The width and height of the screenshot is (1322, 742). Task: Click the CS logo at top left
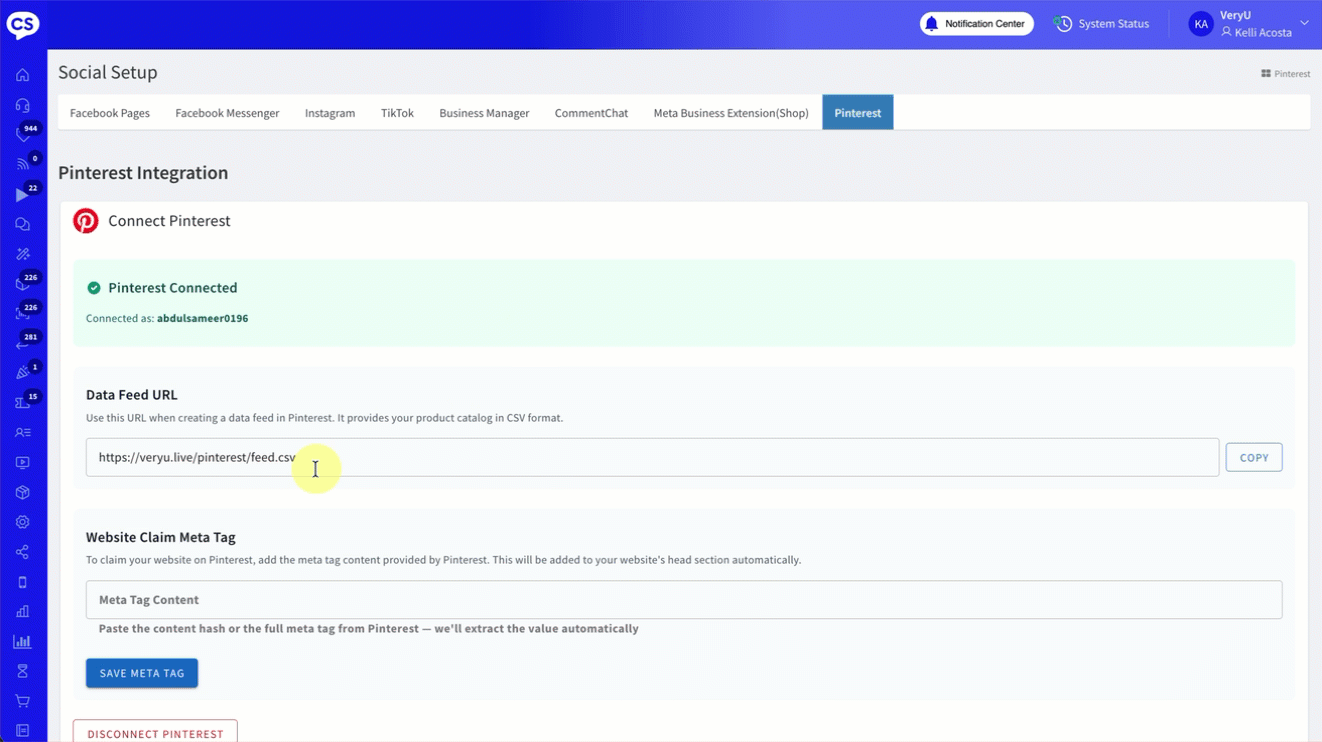point(23,24)
